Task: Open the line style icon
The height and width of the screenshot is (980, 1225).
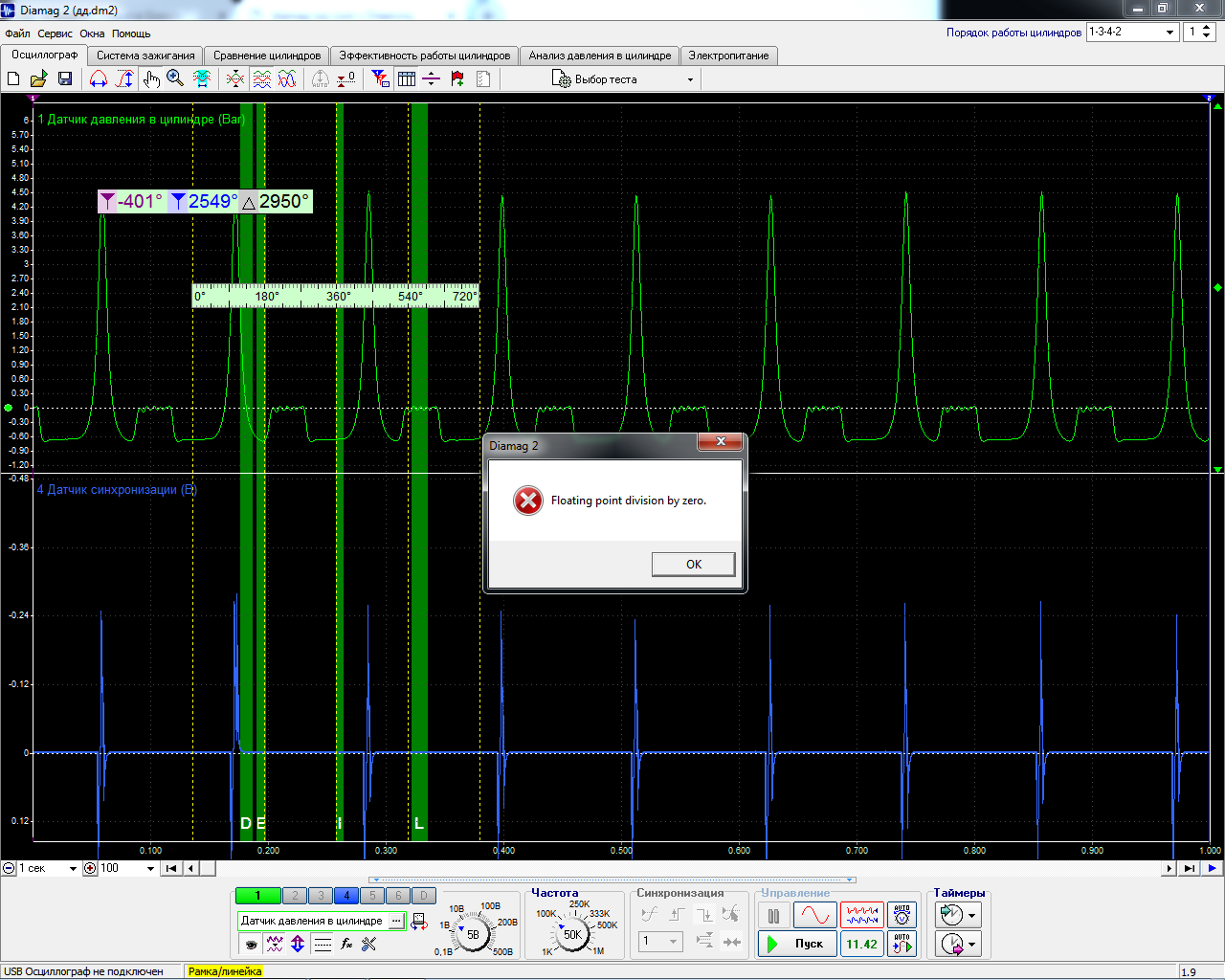Action: (323, 944)
